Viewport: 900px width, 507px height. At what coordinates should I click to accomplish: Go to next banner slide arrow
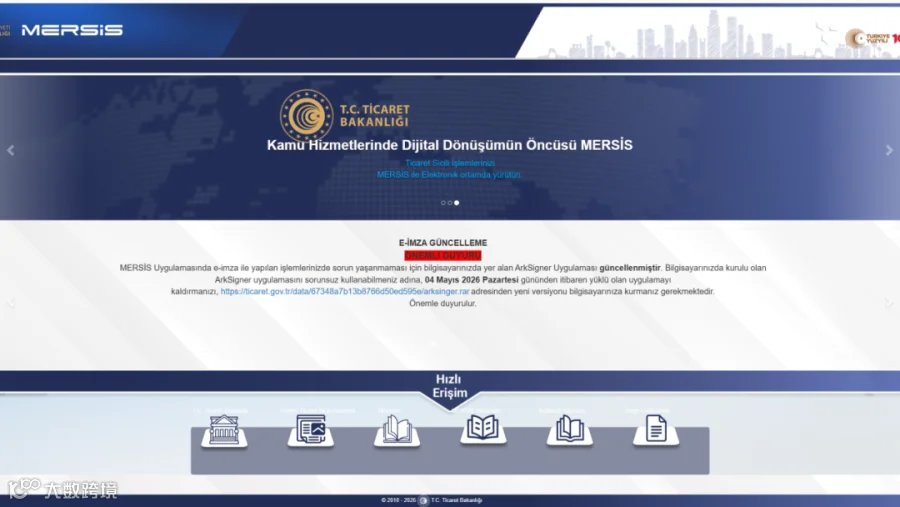tap(889, 150)
